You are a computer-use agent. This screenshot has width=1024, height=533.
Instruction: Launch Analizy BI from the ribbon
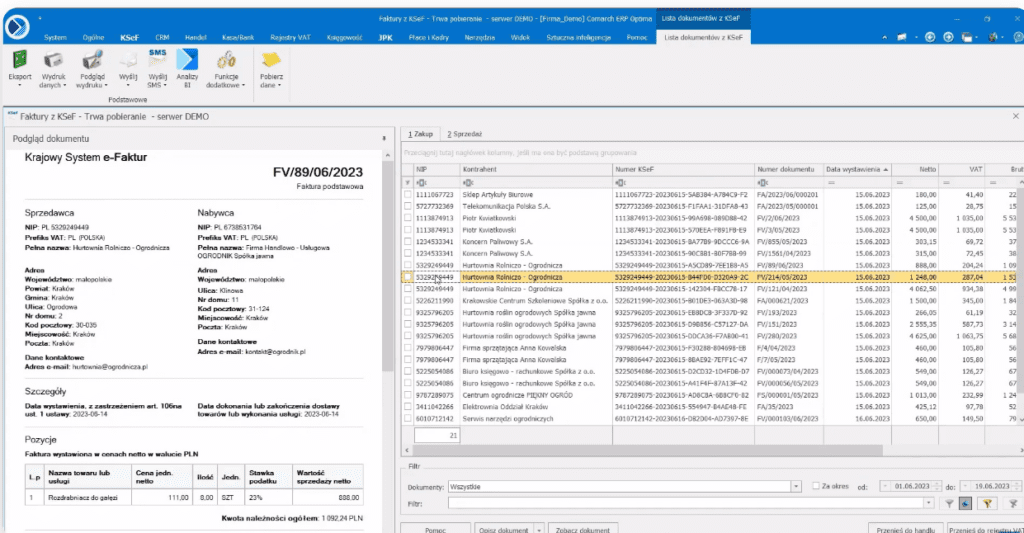187,60
